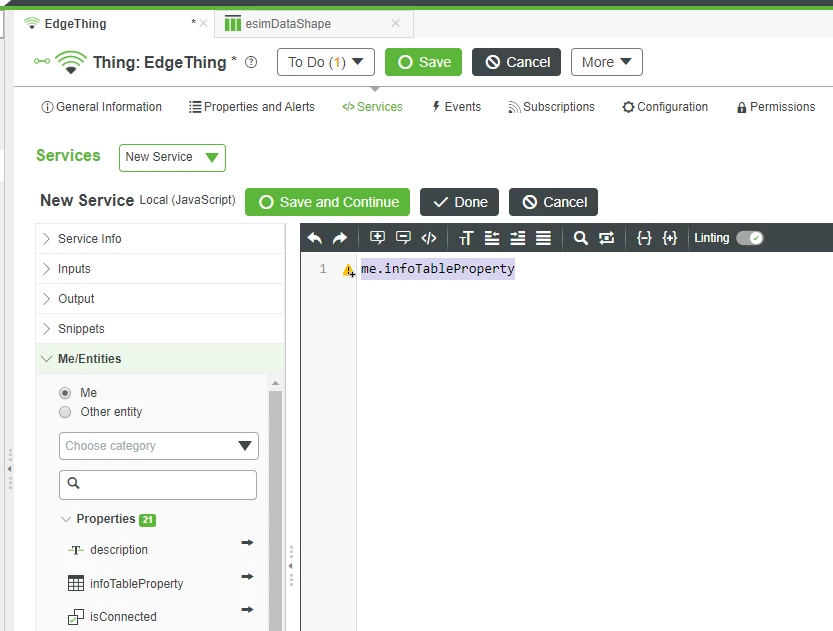Close the EdgeThing tab
The width and height of the screenshot is (833, 631).
coord(203,23)
